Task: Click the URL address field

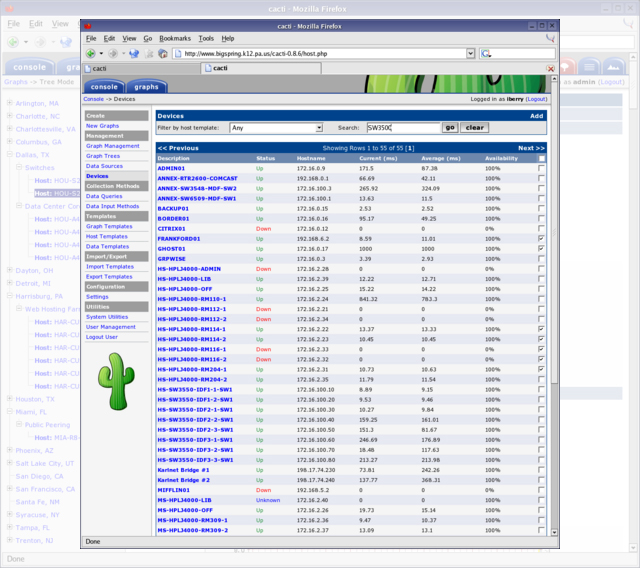Action: 324,53
